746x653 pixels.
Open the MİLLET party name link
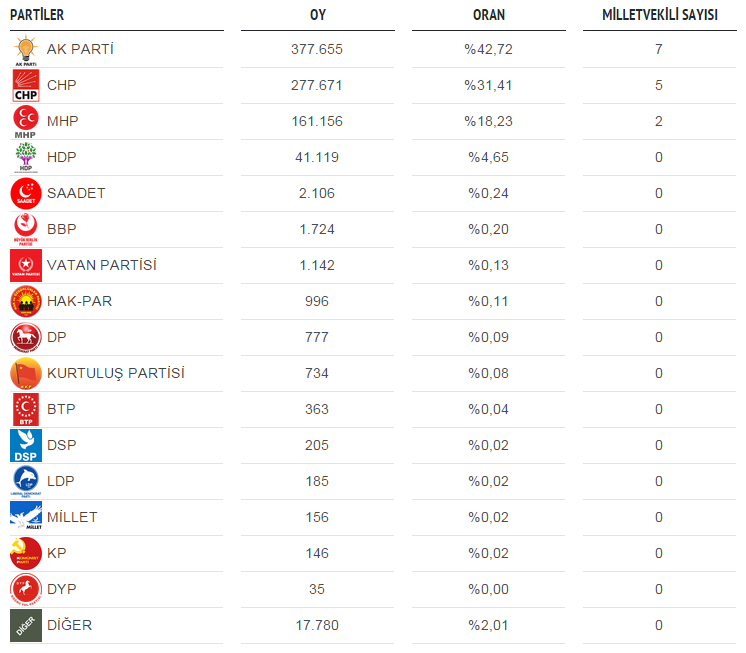[x=72, y=517]
